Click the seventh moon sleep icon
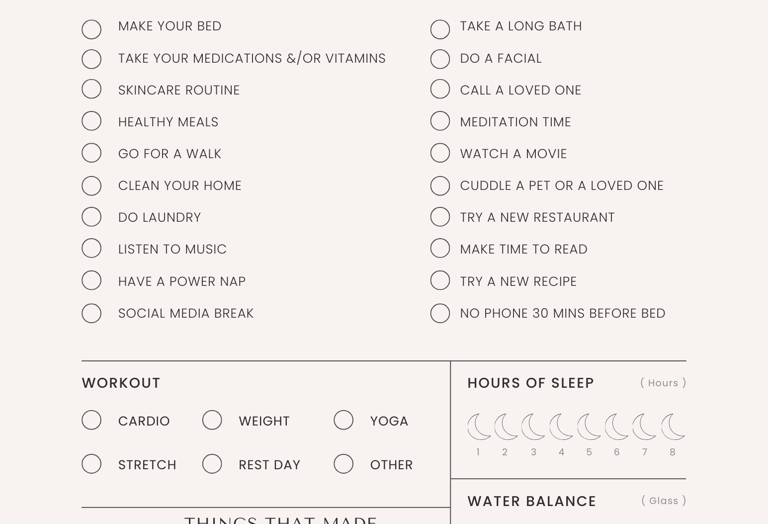The image size is (768, 524). (645, 427)
